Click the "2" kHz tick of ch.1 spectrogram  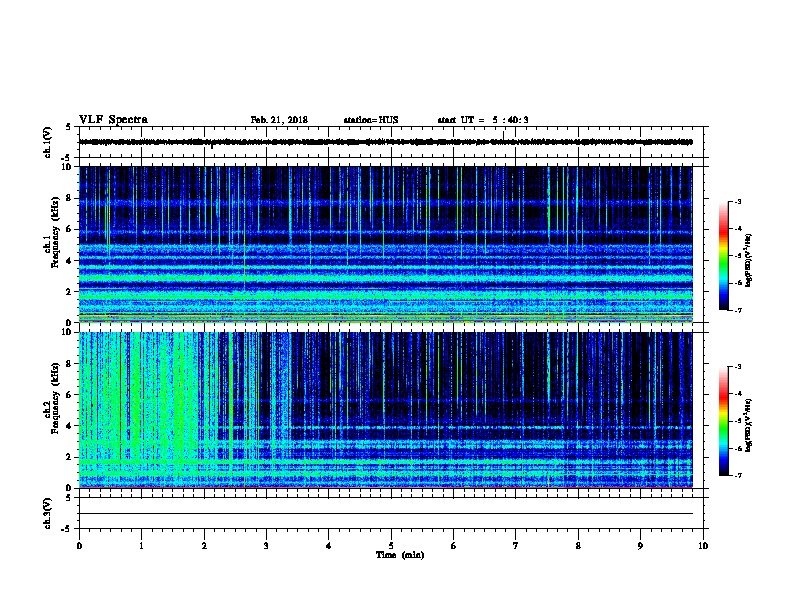69,291
